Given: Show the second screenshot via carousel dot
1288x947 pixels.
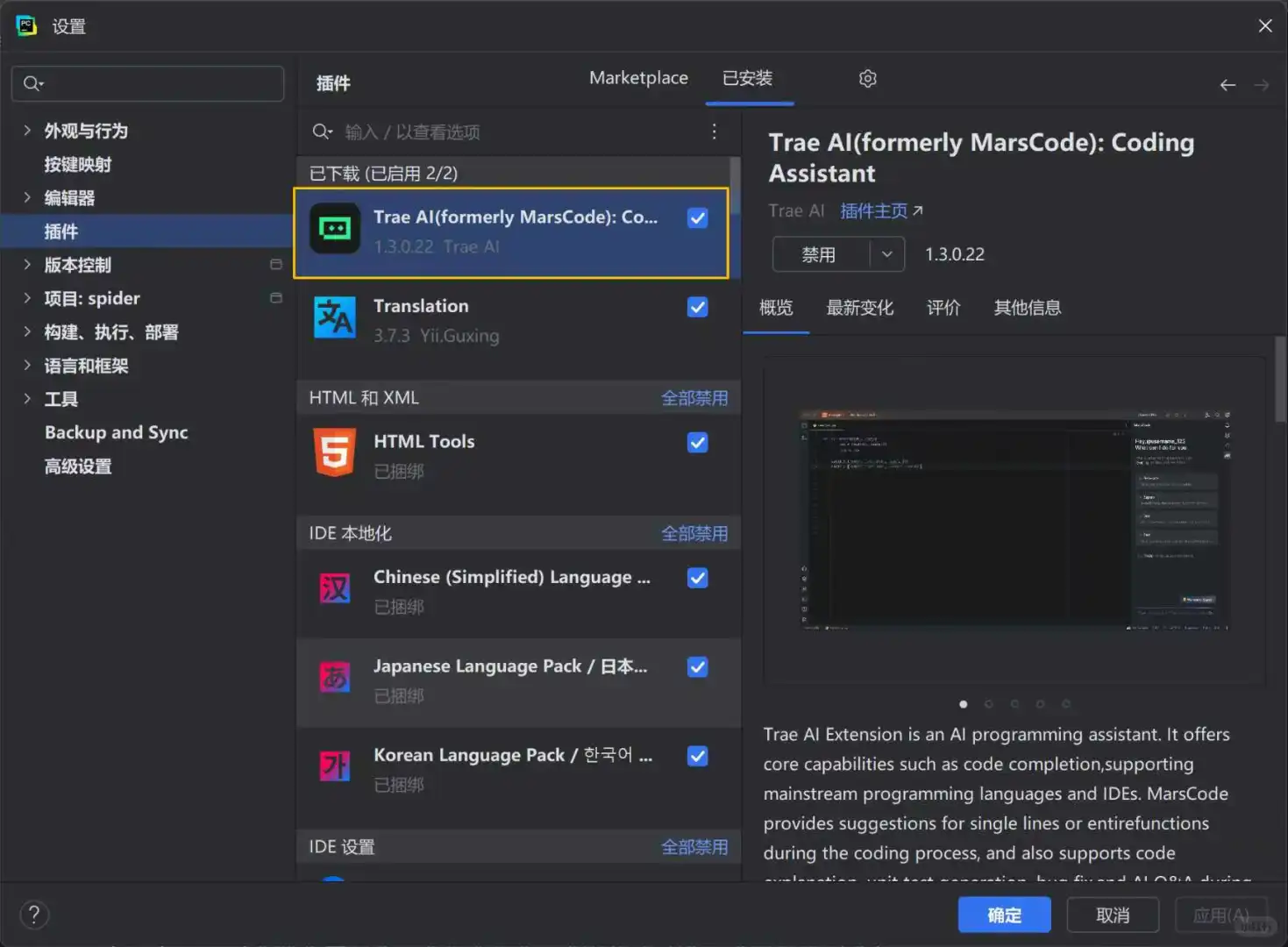Looking at the screenshot, I should coord(989,704).
